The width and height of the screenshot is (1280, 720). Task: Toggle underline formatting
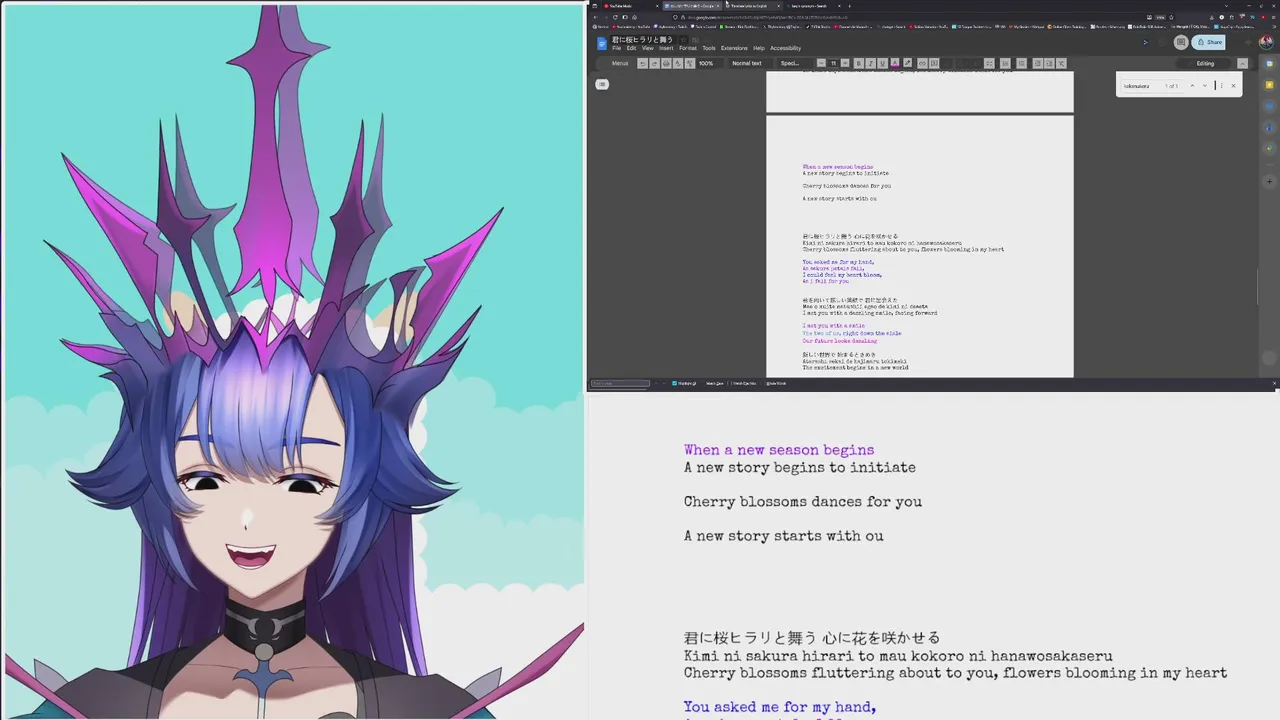point(882,63)
